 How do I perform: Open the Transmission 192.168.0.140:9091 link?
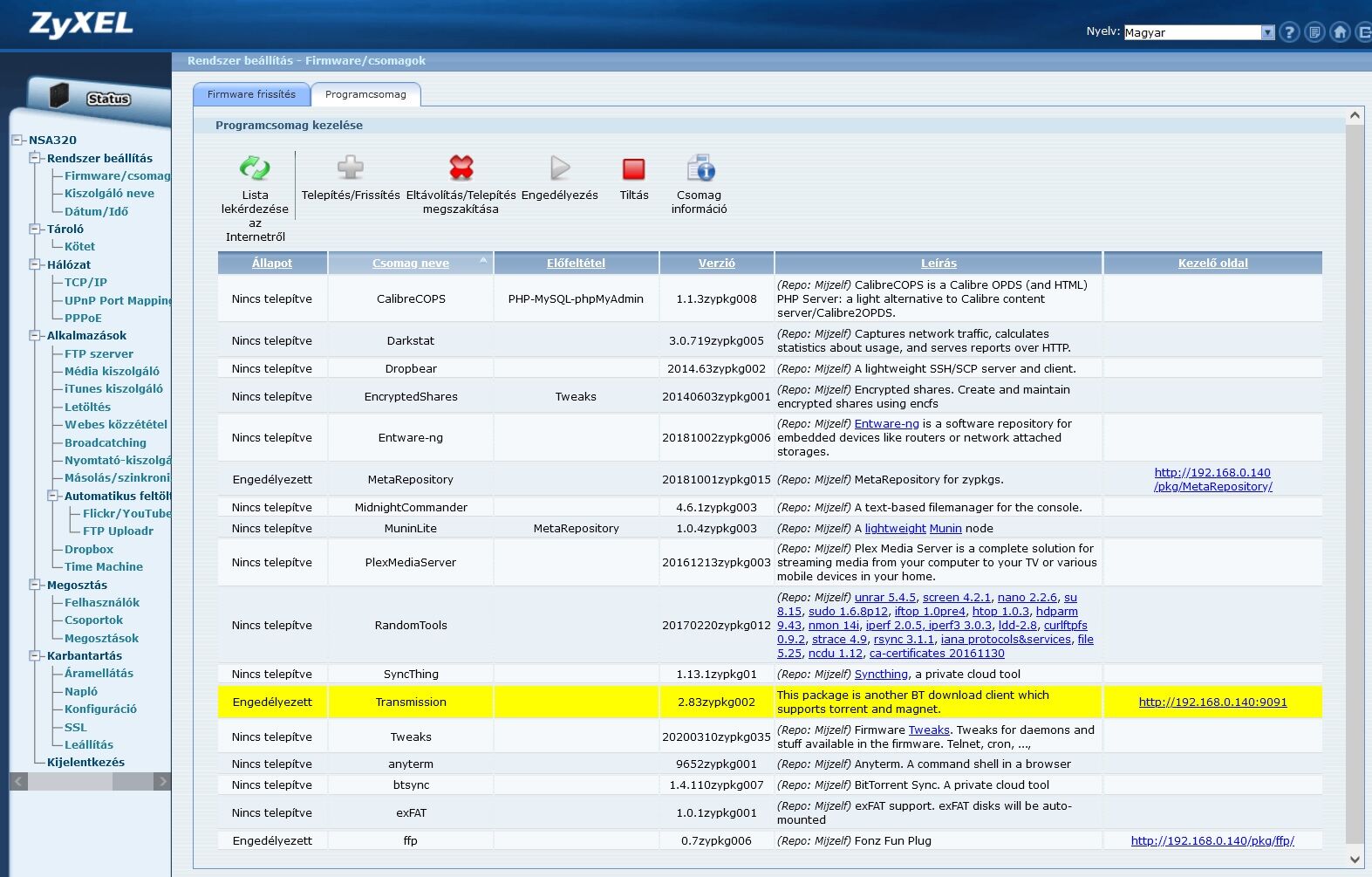(x=1212, y=702)
